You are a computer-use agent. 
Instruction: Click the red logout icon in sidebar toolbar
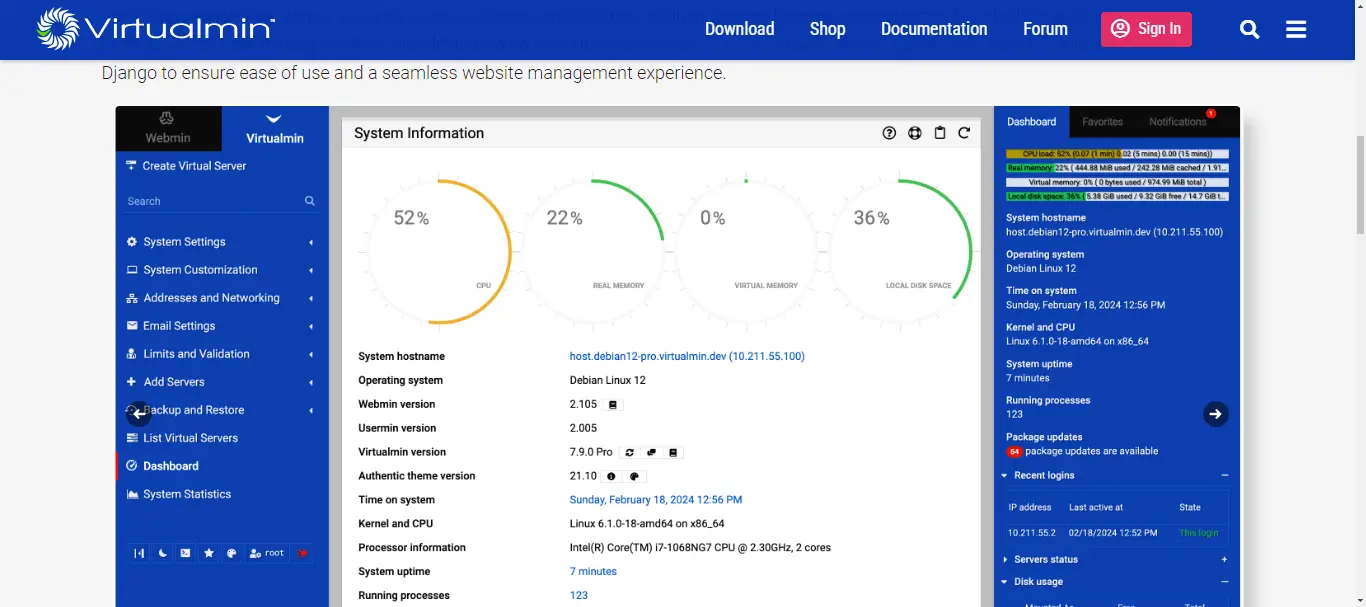[x=302, y=553]
